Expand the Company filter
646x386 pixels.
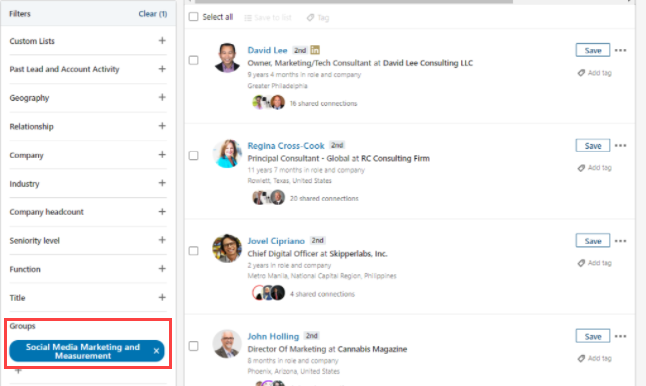click(x=162, y=154)
